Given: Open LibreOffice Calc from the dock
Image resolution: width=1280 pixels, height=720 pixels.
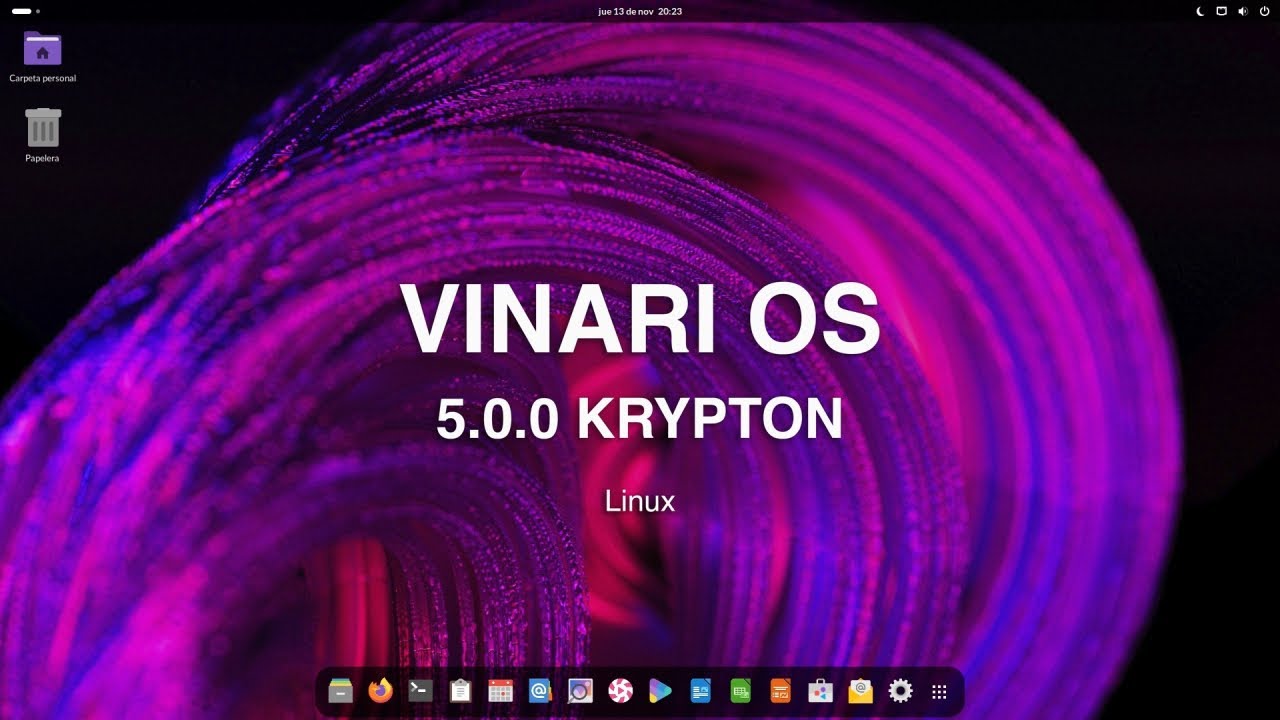Looking at the screenshot, I should (741, 691).
